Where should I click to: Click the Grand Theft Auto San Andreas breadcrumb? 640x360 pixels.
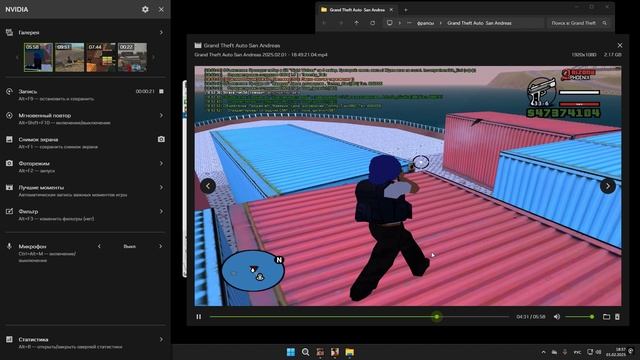(479, 23)
